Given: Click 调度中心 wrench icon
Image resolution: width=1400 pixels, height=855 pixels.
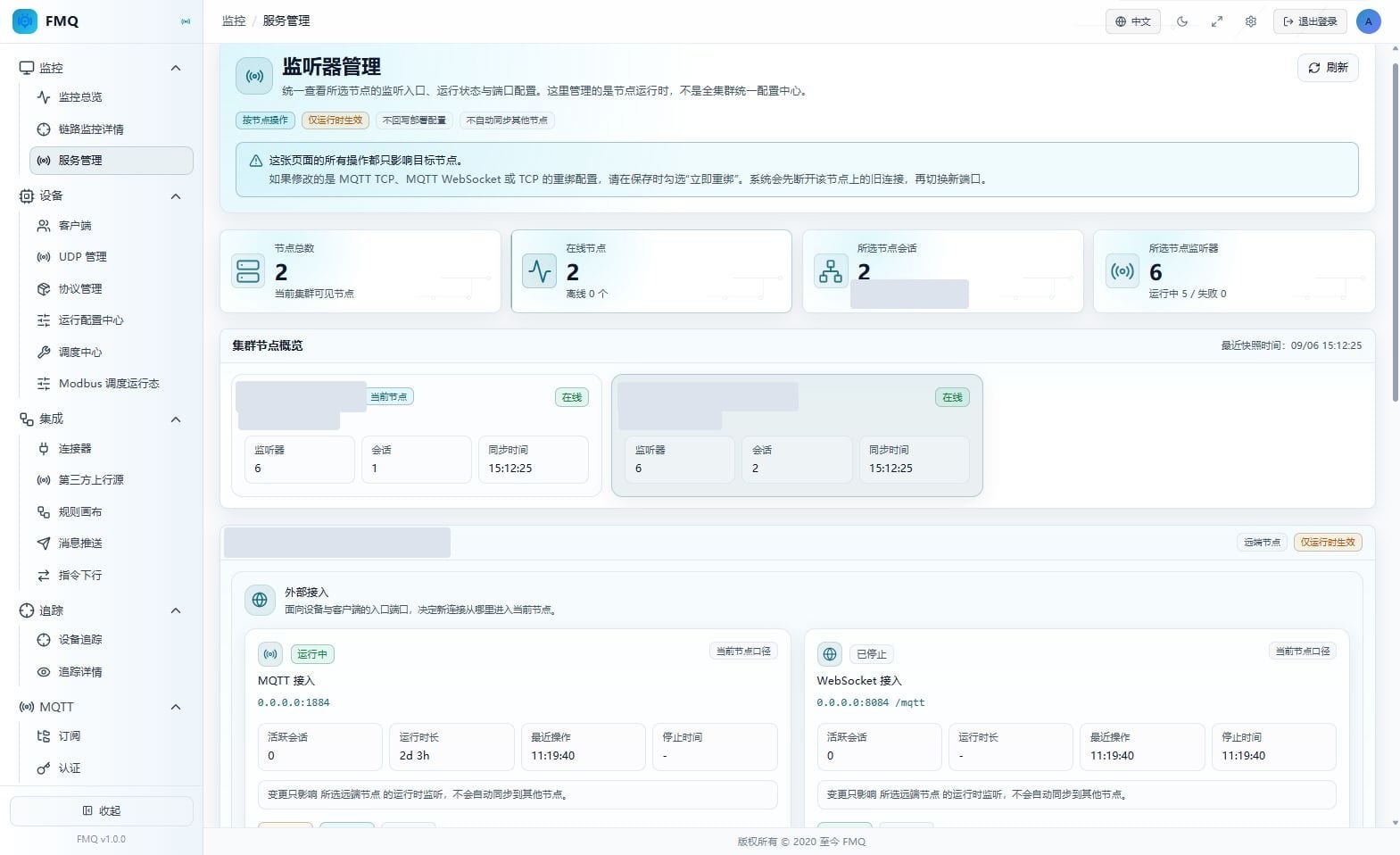Looking at the screenshot, I should pos(43,353).
